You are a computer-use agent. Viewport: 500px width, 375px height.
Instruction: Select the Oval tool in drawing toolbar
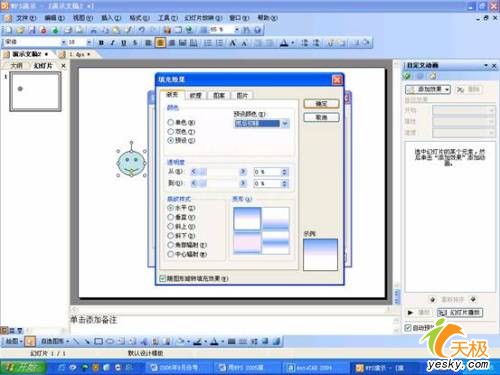pyautogui.click(x=110, y=341)
